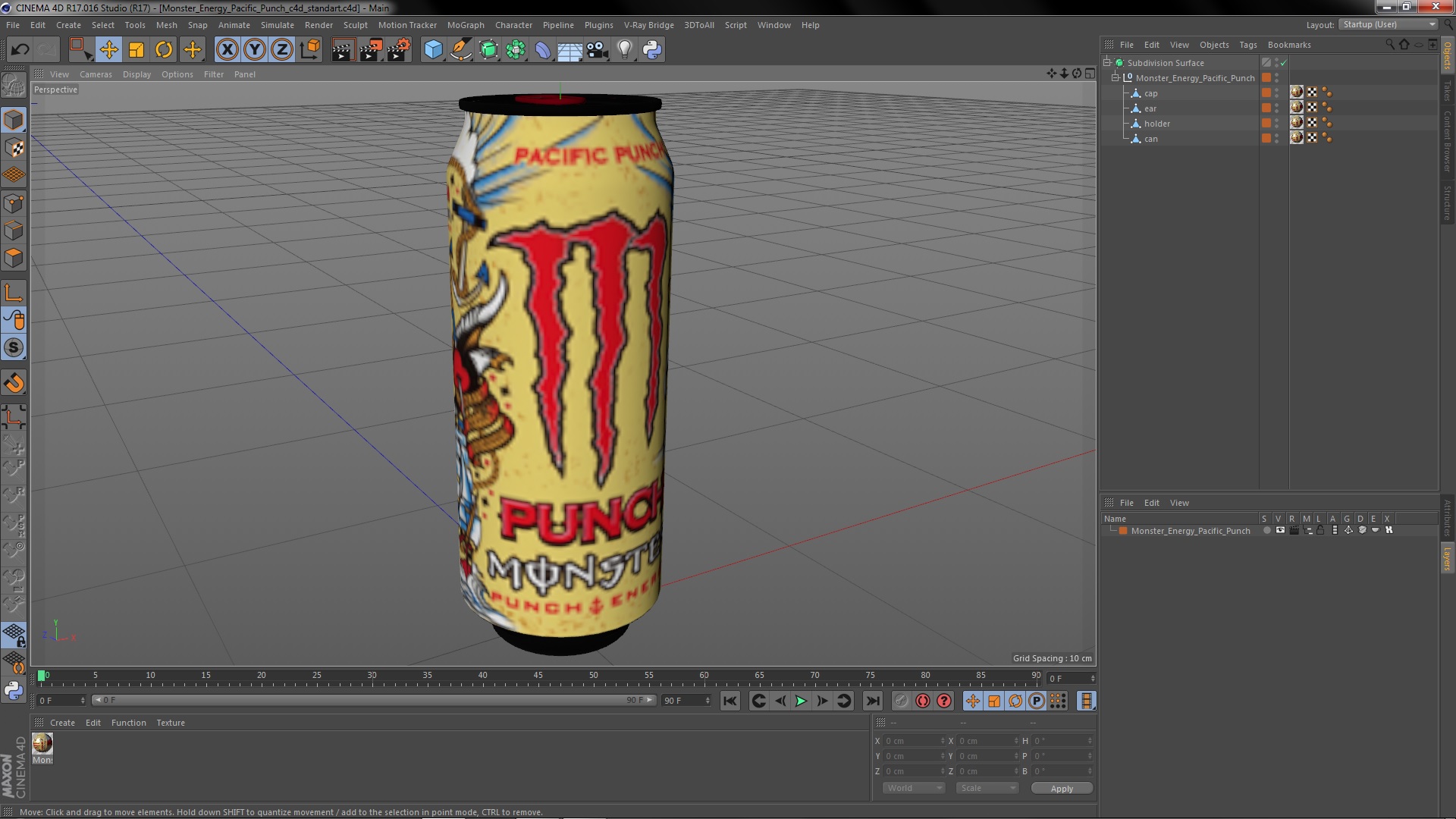1456x819 pixels.
Task: Switch to Edges mode
Action: pyautogui.click(x=14, y=231)
